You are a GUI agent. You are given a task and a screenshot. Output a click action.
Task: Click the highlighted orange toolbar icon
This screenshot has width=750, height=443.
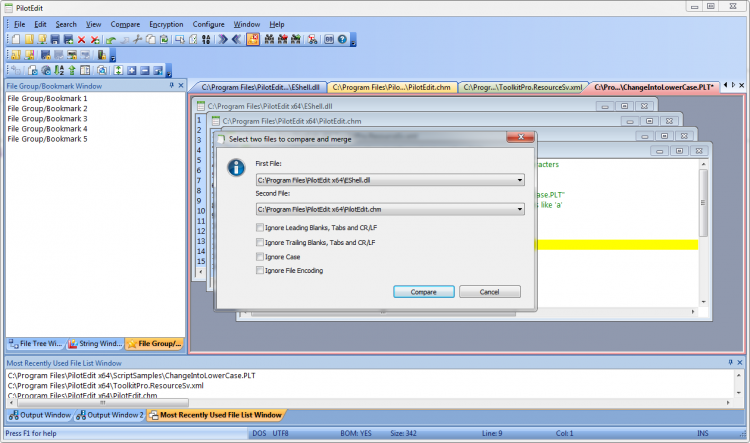coord(253,39)
